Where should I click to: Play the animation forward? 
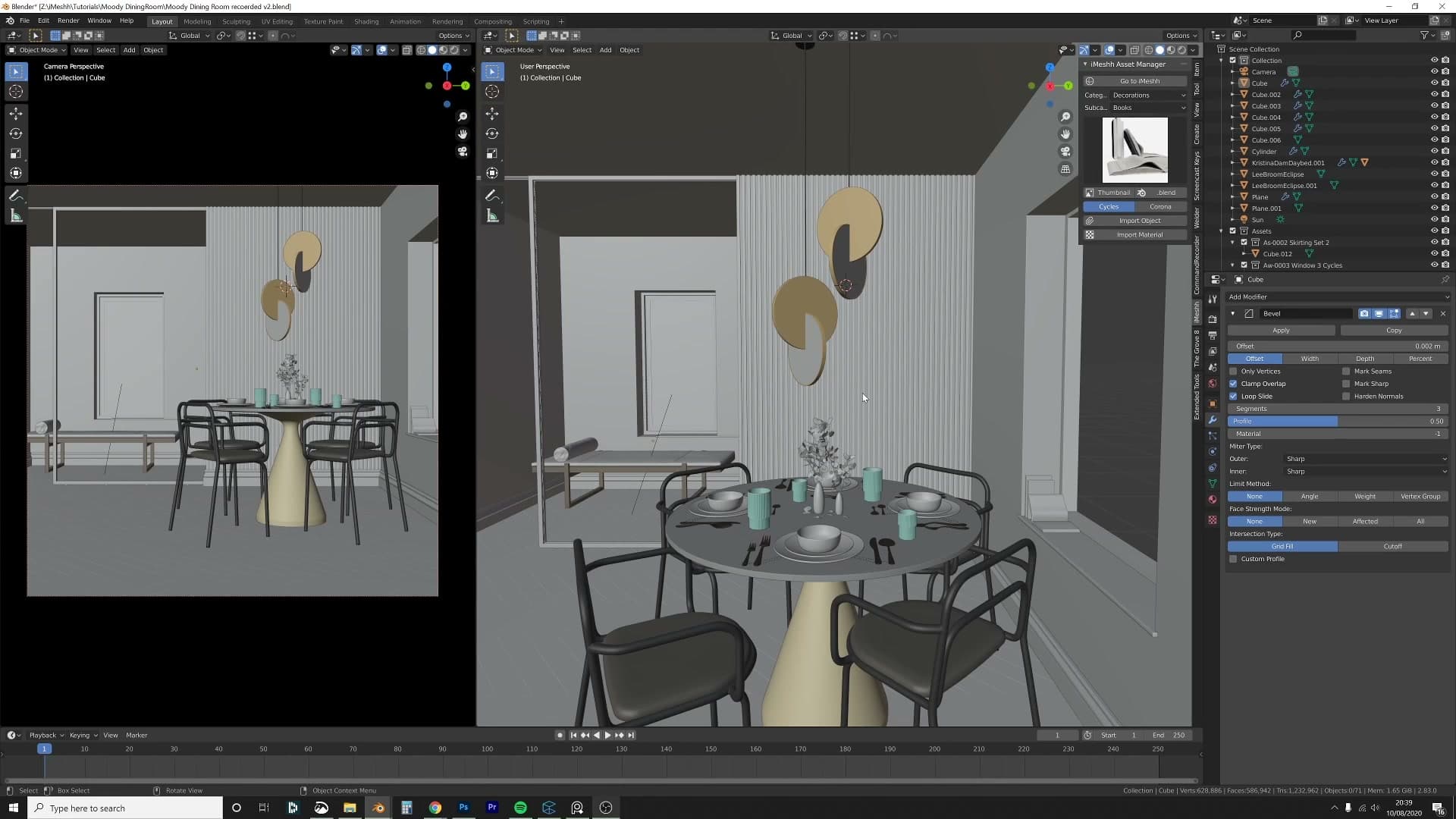click(607, 735)
